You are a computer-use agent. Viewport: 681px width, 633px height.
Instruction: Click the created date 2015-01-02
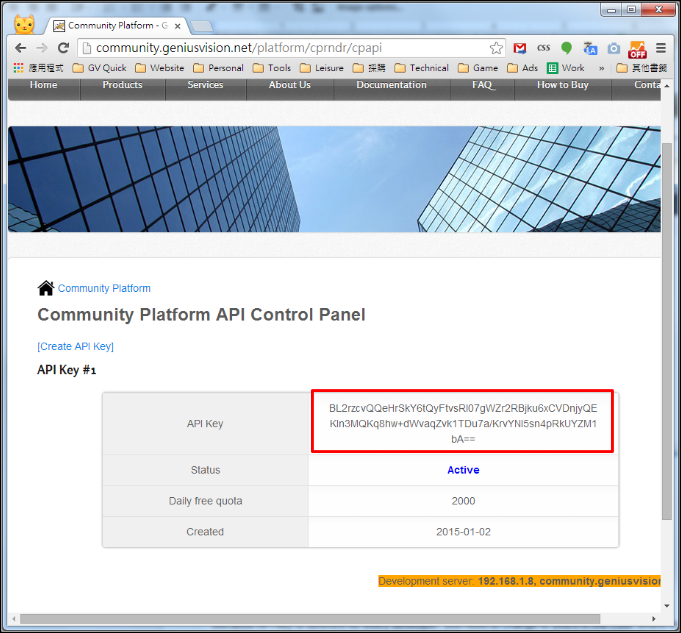coord(463,532)
